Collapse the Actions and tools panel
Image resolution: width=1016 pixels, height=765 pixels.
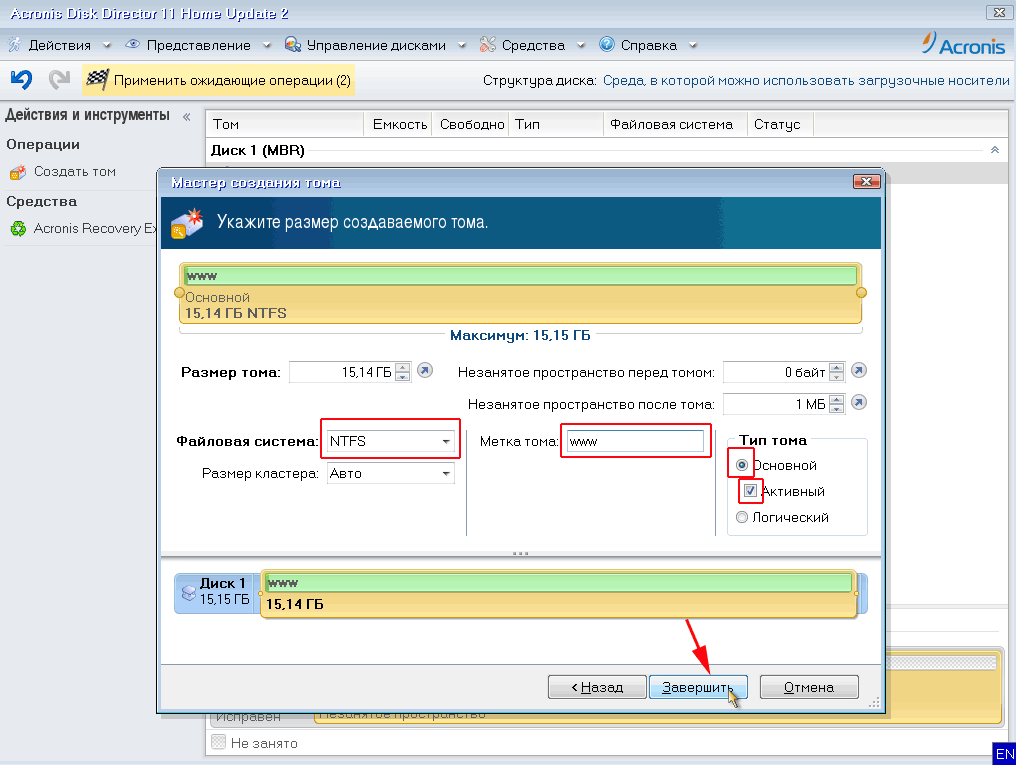187,117
